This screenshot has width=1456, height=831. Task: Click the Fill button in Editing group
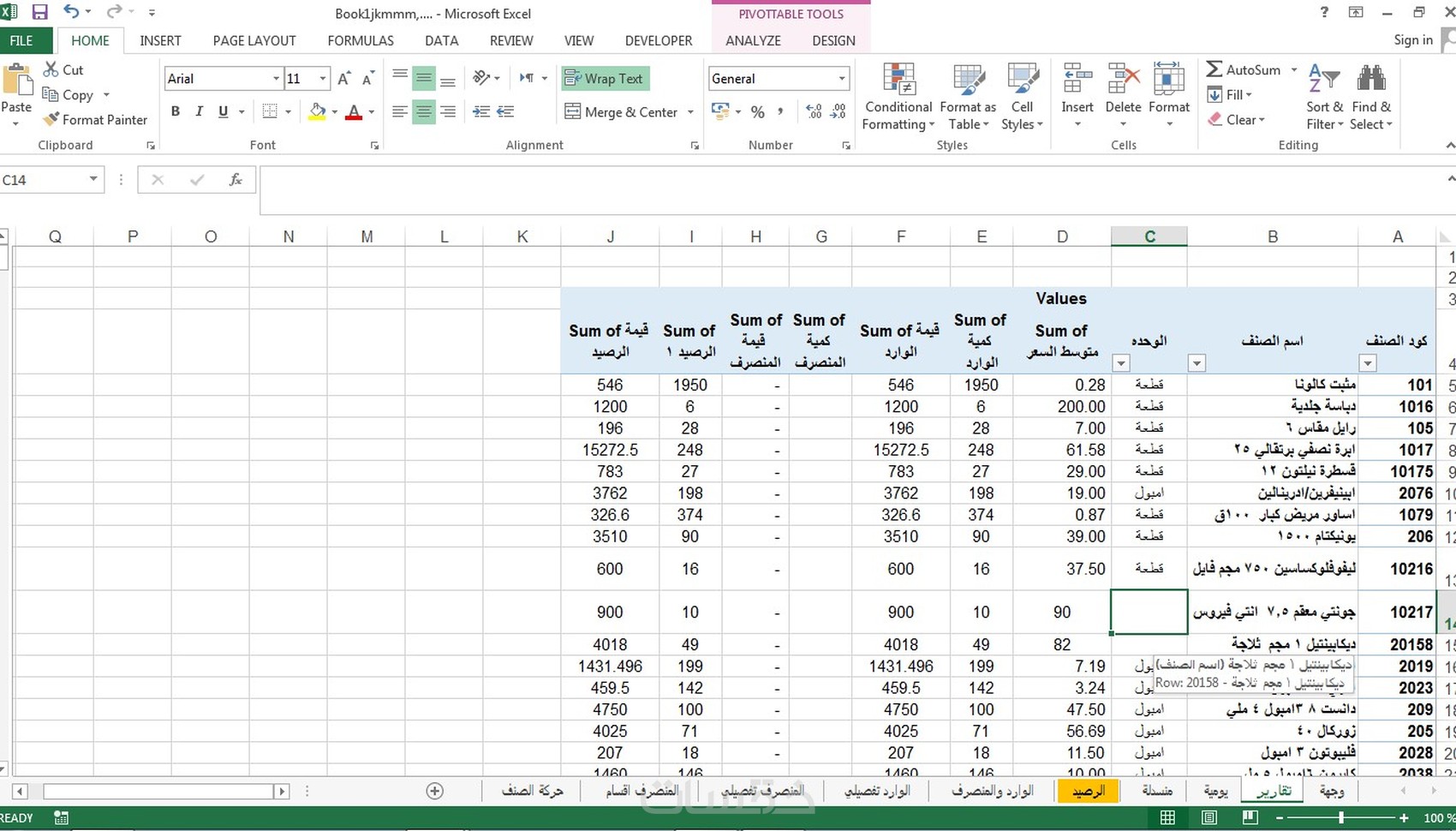point(1231,95)
